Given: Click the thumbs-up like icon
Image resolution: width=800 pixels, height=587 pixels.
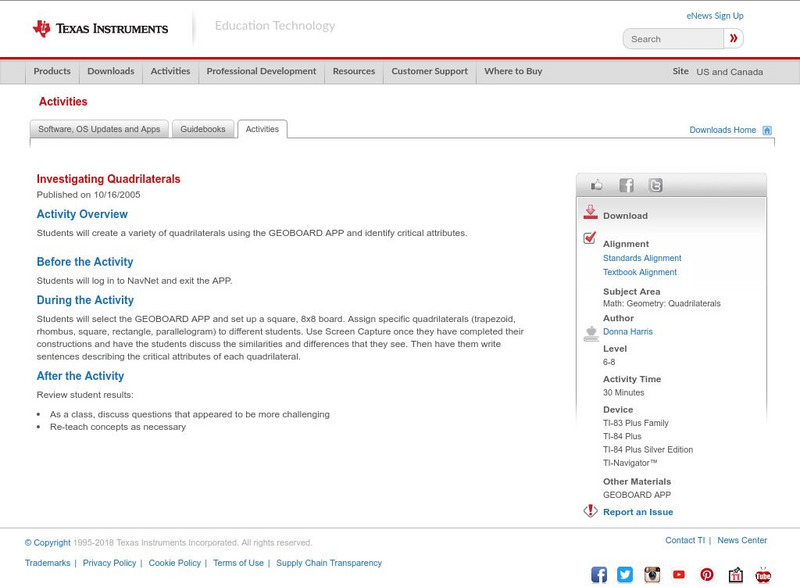Looking at the screenshot, I should click(596, 185).
